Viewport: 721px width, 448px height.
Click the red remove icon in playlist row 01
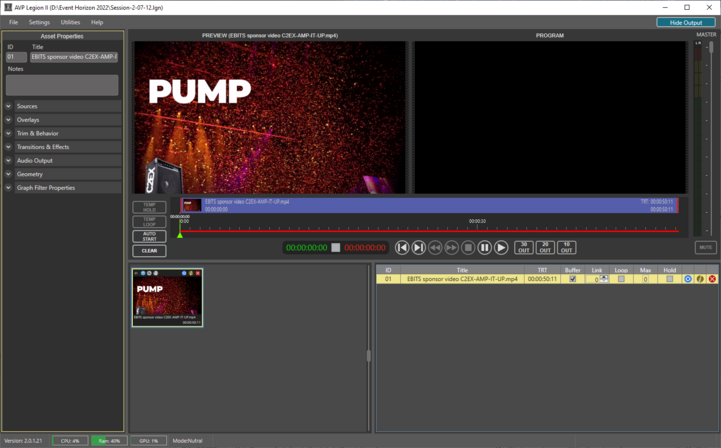pos(713,279)
